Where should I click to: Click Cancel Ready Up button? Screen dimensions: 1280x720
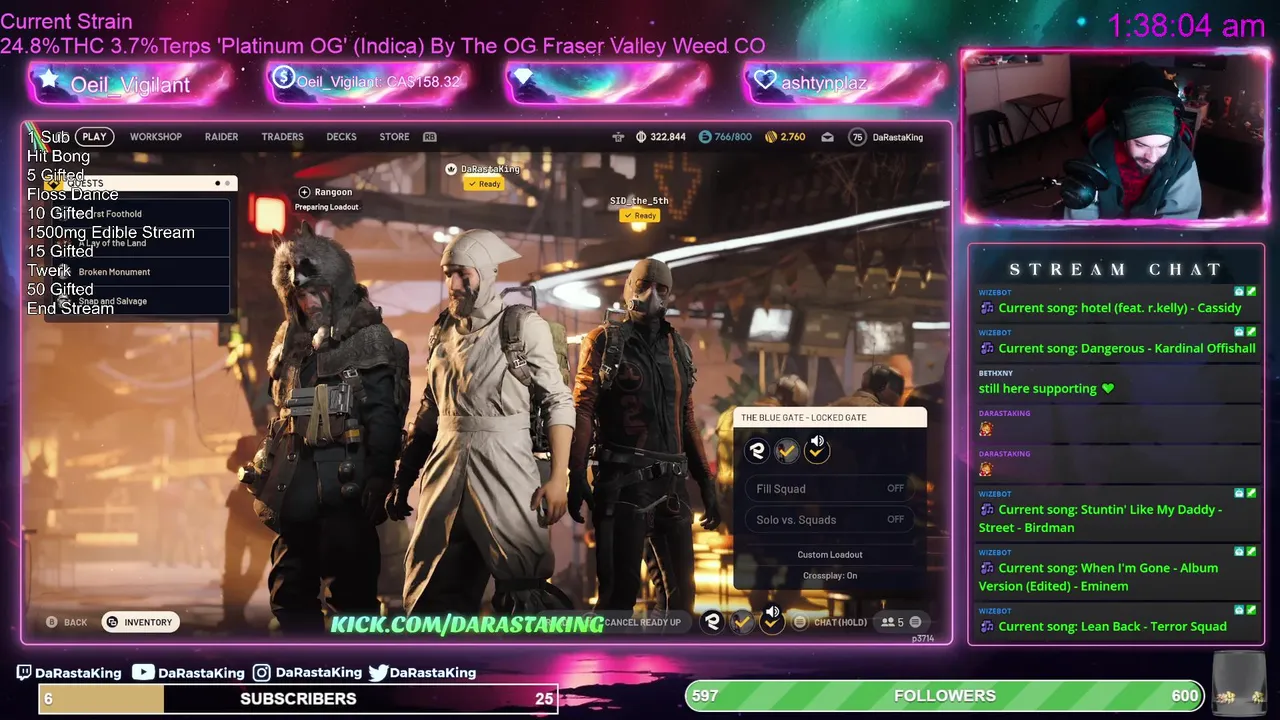[642, 622]
